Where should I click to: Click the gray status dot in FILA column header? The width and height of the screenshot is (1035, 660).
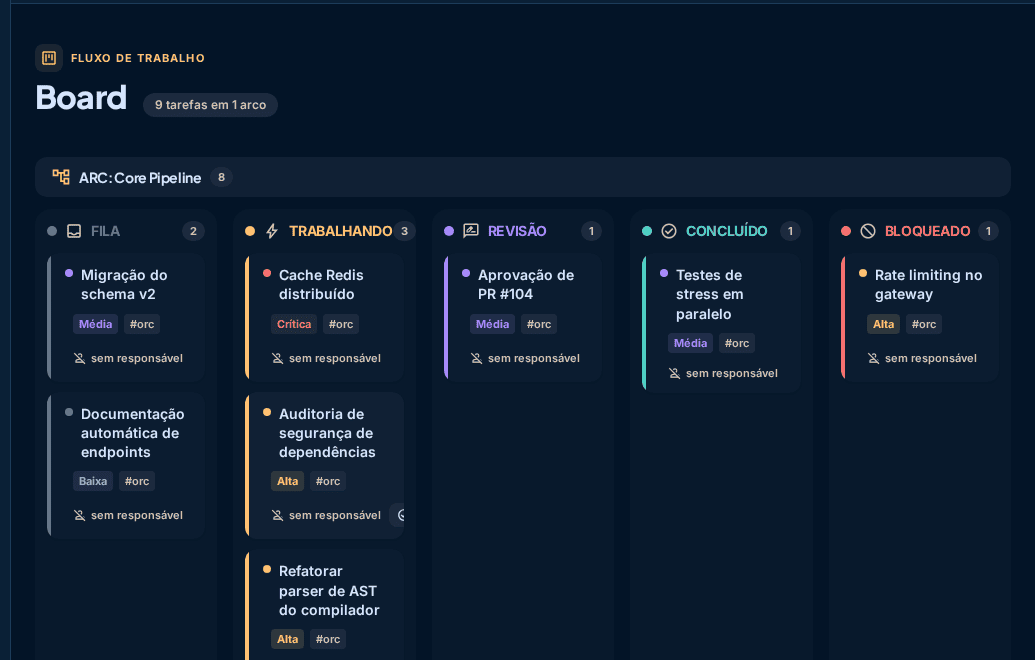pos(52,231)
